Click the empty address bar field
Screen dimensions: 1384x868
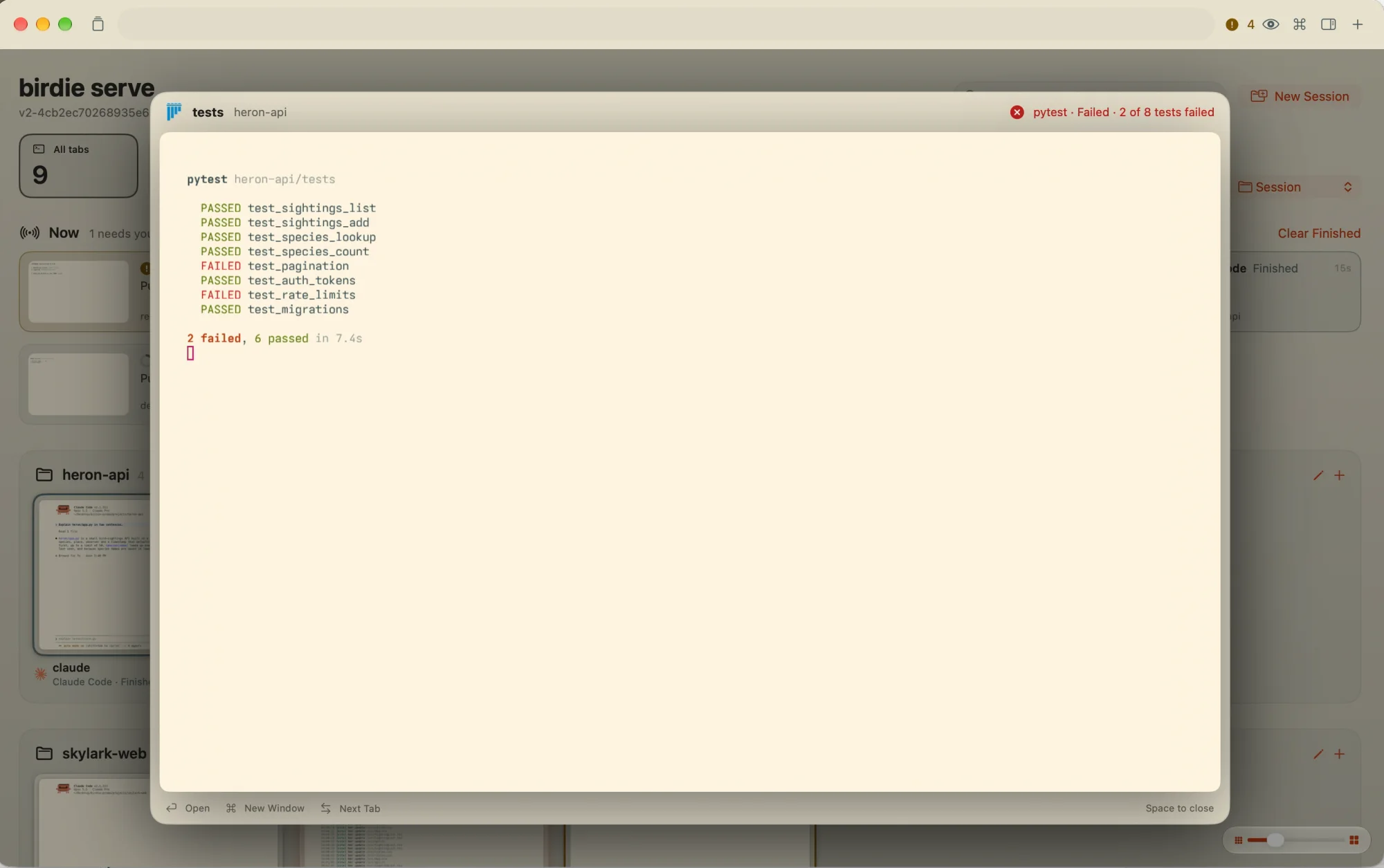tap(666, 24)
